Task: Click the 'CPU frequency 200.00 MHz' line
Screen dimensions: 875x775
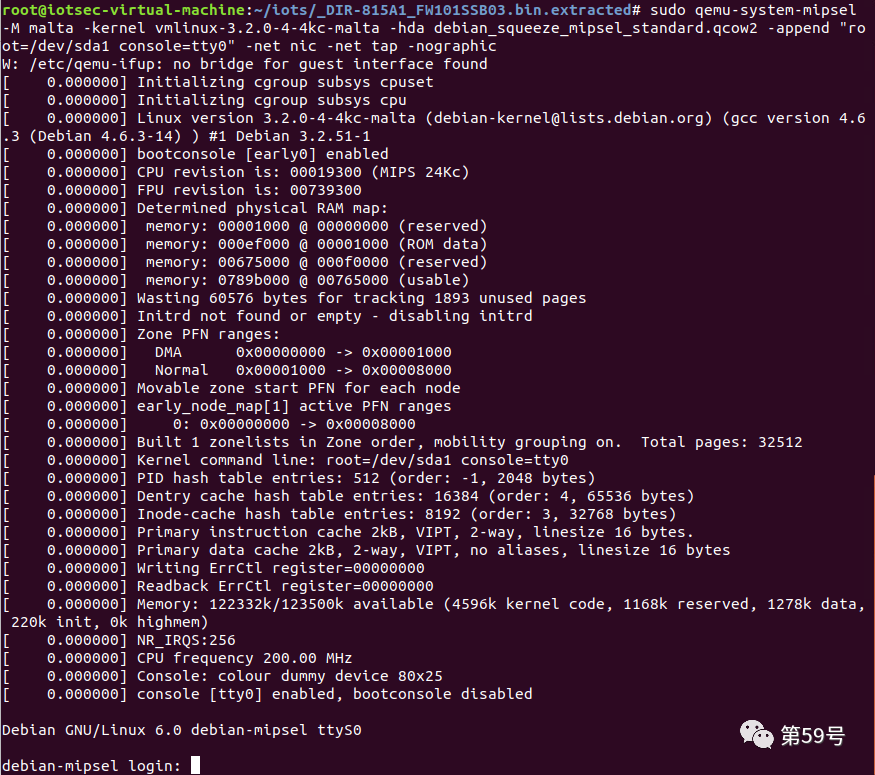Action: [177, 658]
